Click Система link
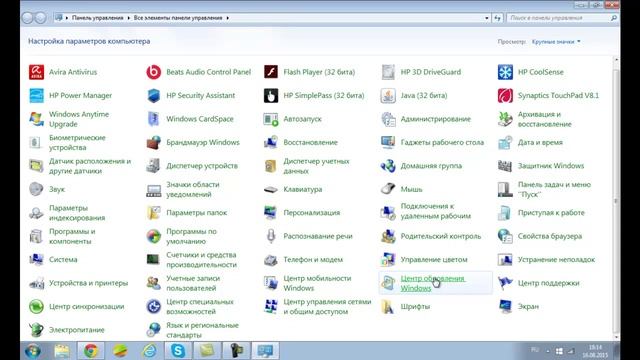The width and height of the screenshot is (640, 360). [63, 260]
